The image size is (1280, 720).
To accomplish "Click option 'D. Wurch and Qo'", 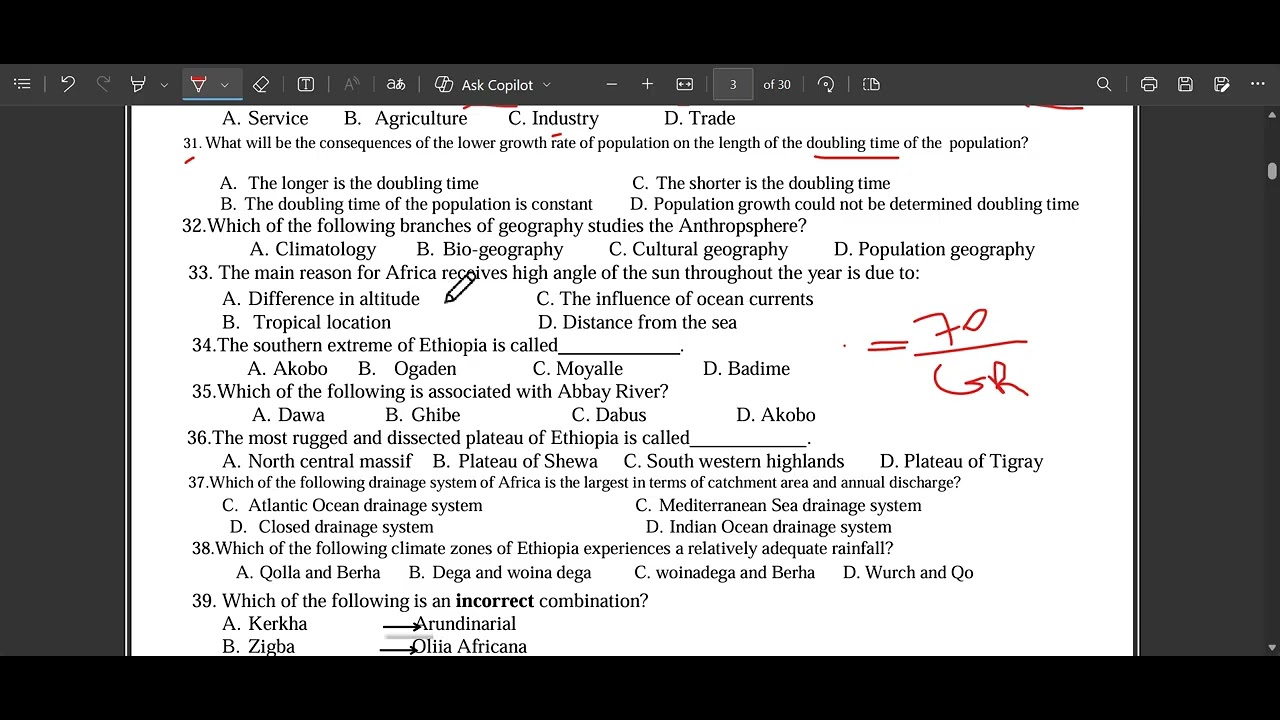I will 908,573.
